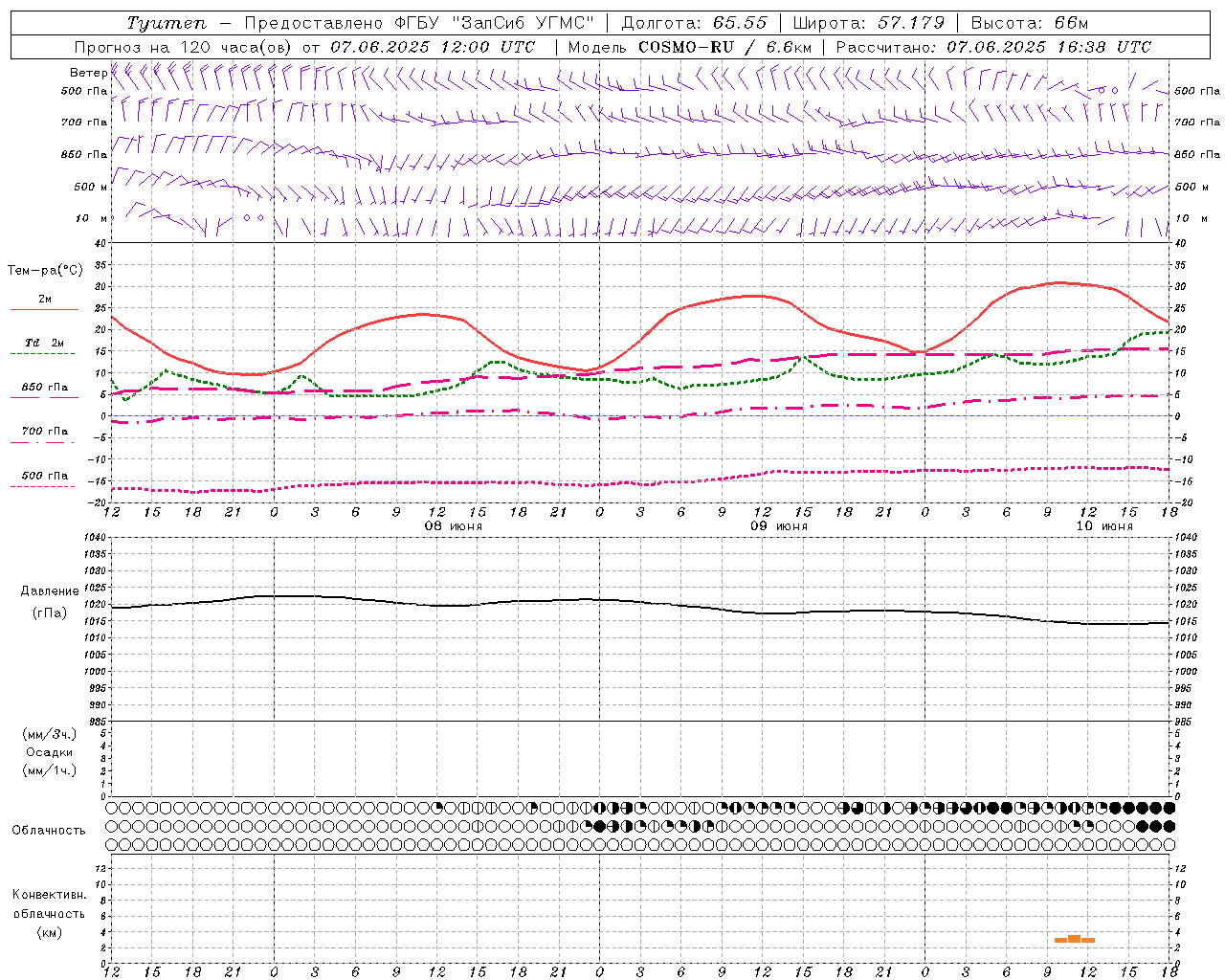Viewport: 1225px width, 980px height.
Task: Click the Высота: 66м header field
Action: coord(1029,23)
